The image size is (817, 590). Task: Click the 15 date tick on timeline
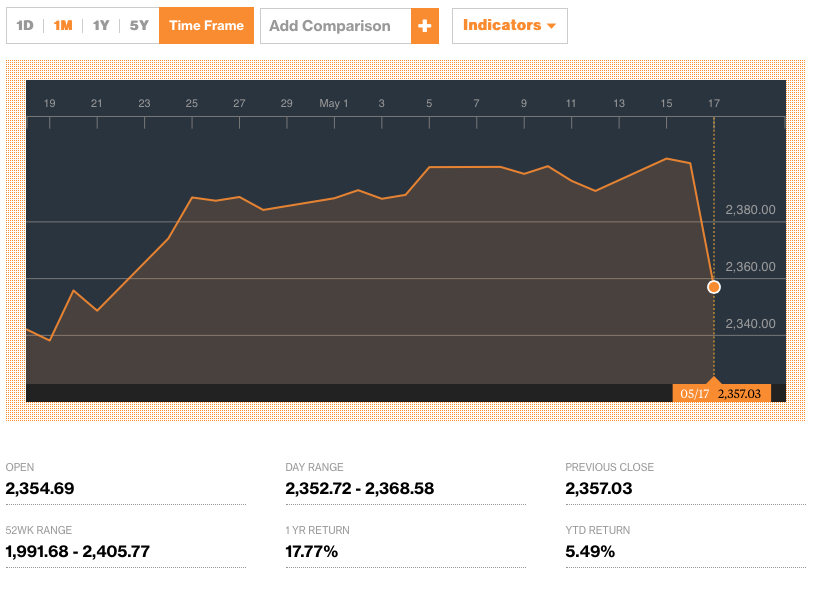(666, 103)
